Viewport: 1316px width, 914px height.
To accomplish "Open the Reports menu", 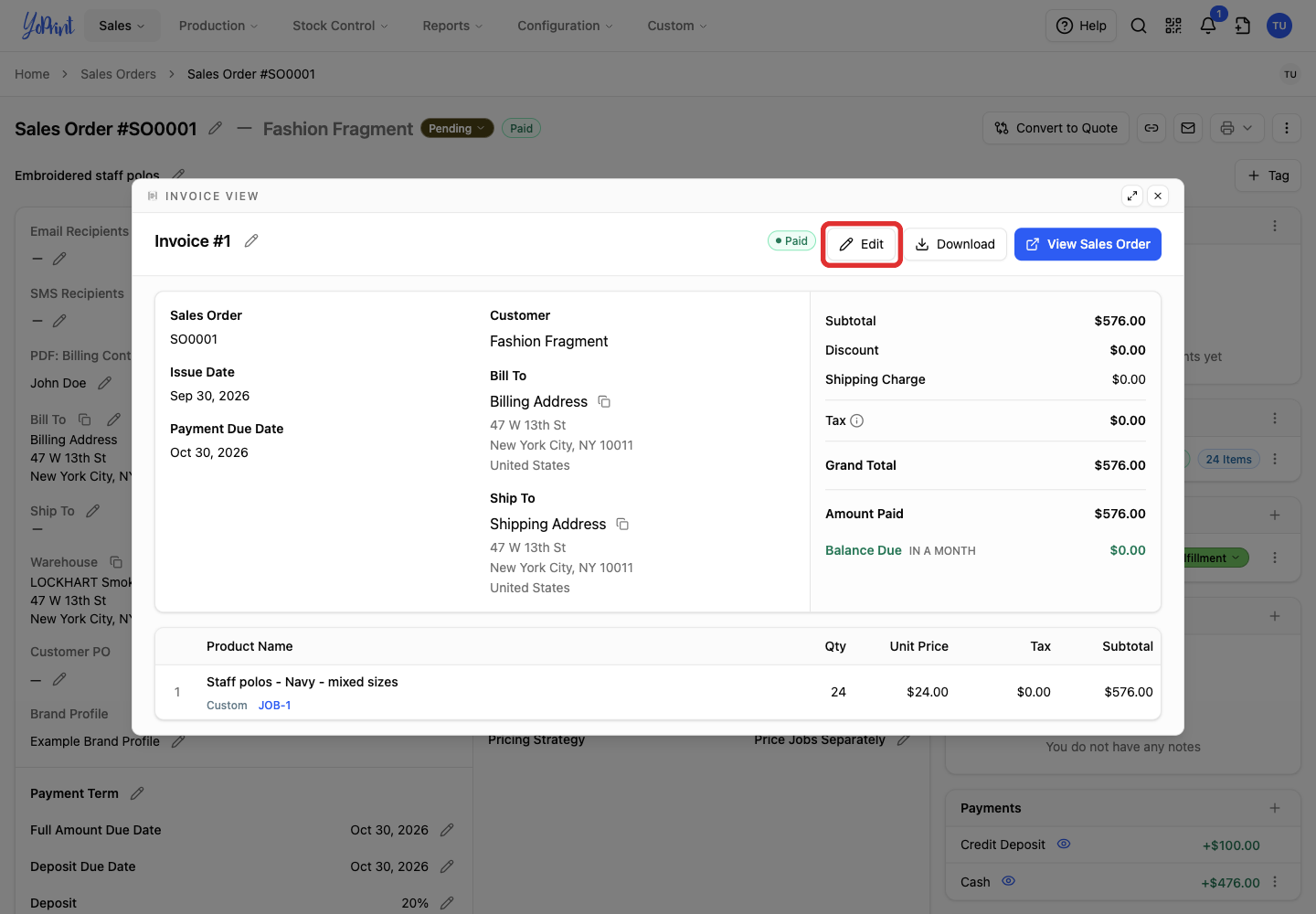I will point(452,26).
